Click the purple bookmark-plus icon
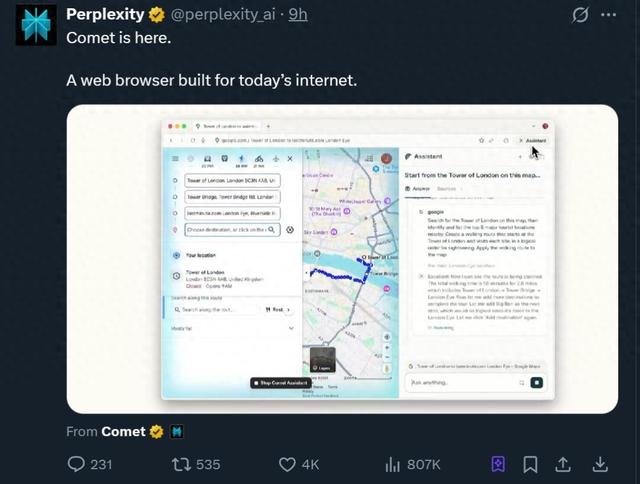 [x=497, y=464]
